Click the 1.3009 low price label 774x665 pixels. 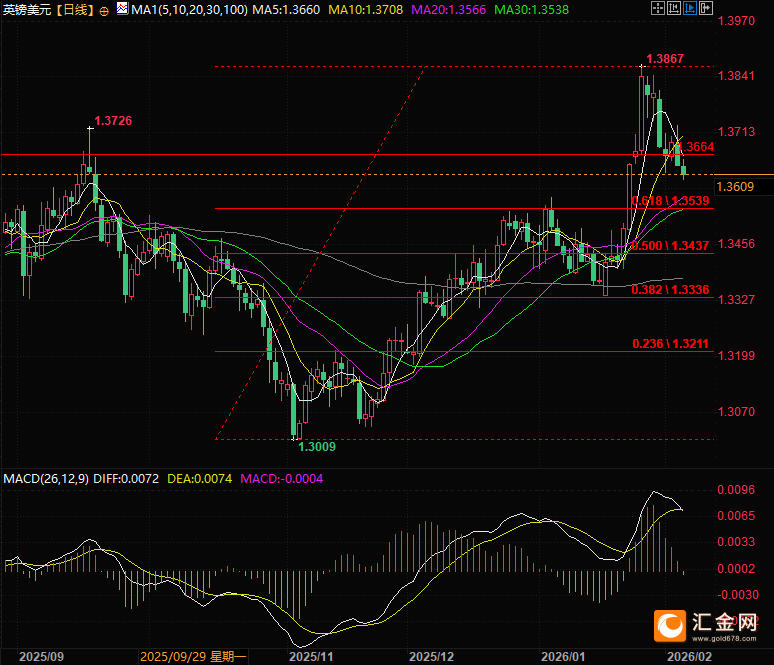[317, 447]
